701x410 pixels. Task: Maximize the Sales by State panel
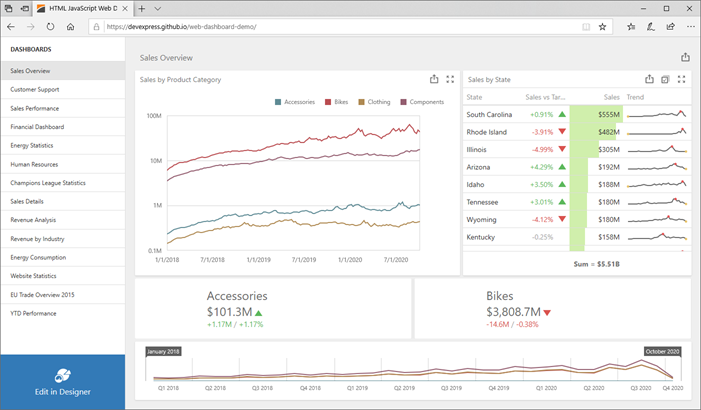click(x=681, y=79)
